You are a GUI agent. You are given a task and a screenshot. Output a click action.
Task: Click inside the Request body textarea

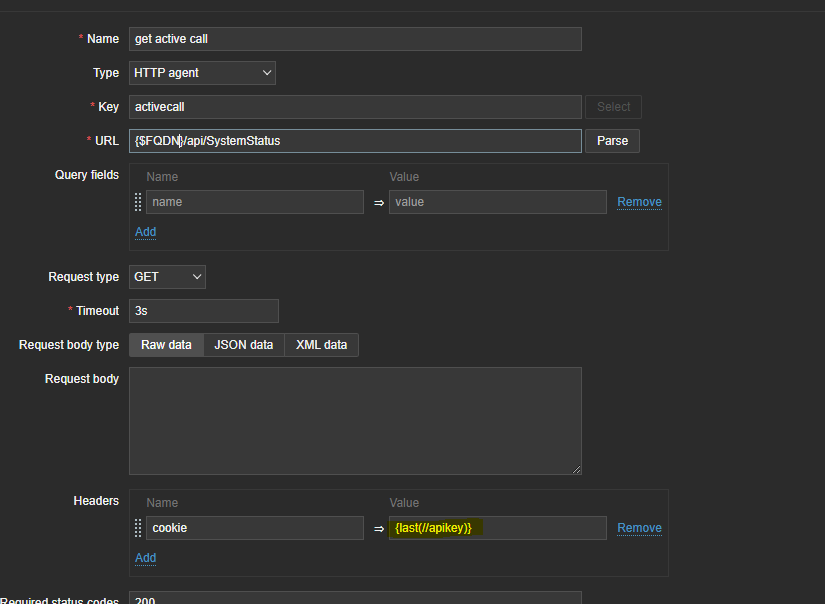click(355, 420)
